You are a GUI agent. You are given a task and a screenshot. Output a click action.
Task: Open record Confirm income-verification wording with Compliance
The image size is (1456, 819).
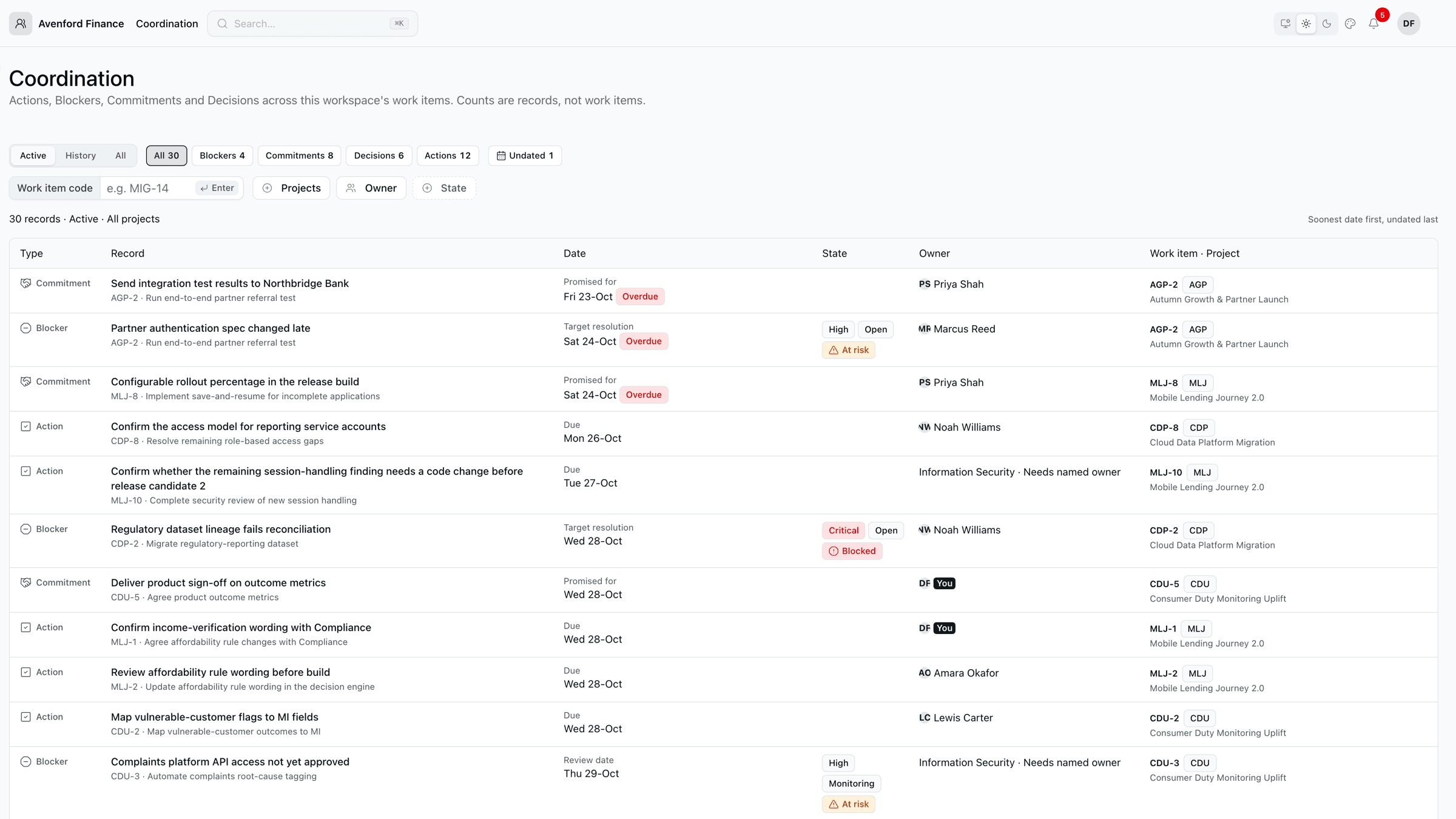coord(241,627)
